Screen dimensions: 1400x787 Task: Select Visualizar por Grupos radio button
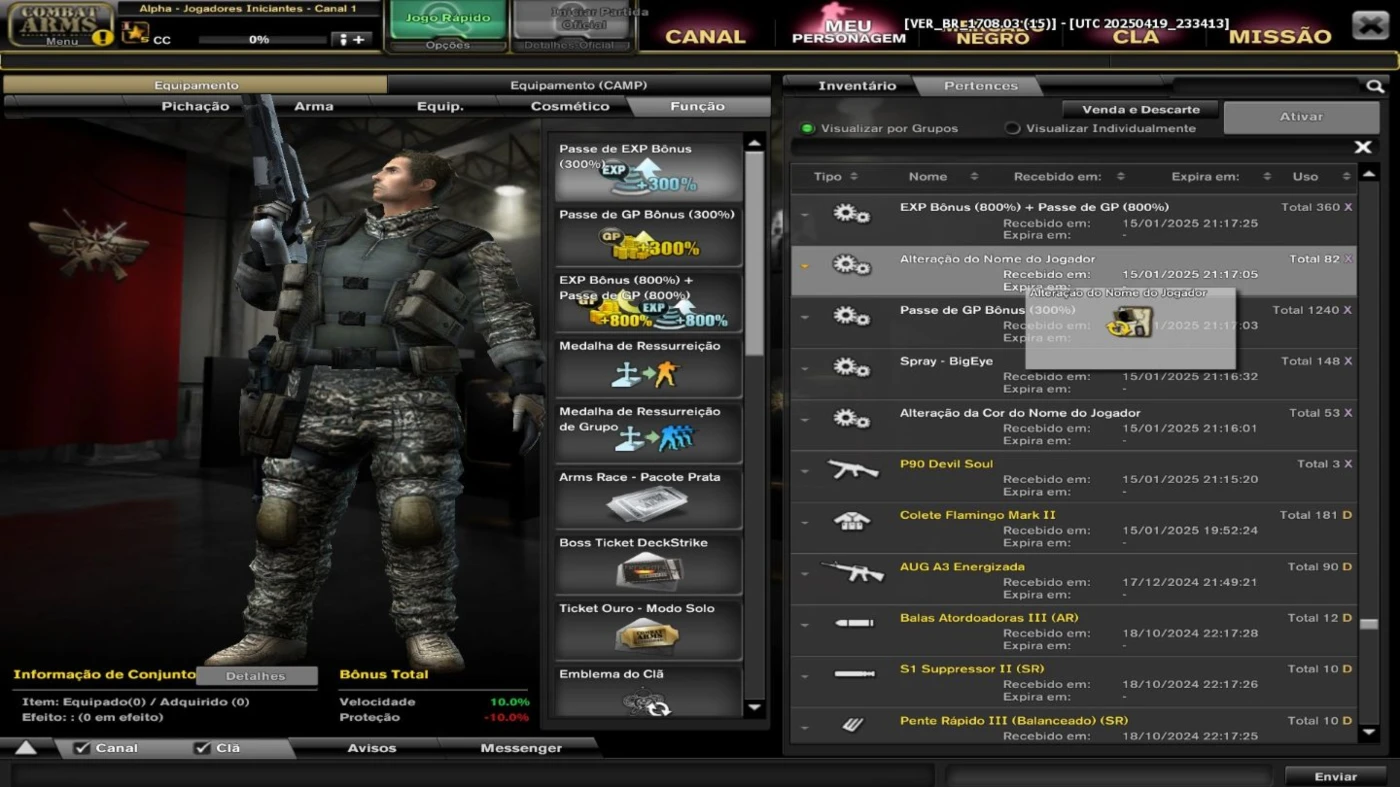pos(807,129)
